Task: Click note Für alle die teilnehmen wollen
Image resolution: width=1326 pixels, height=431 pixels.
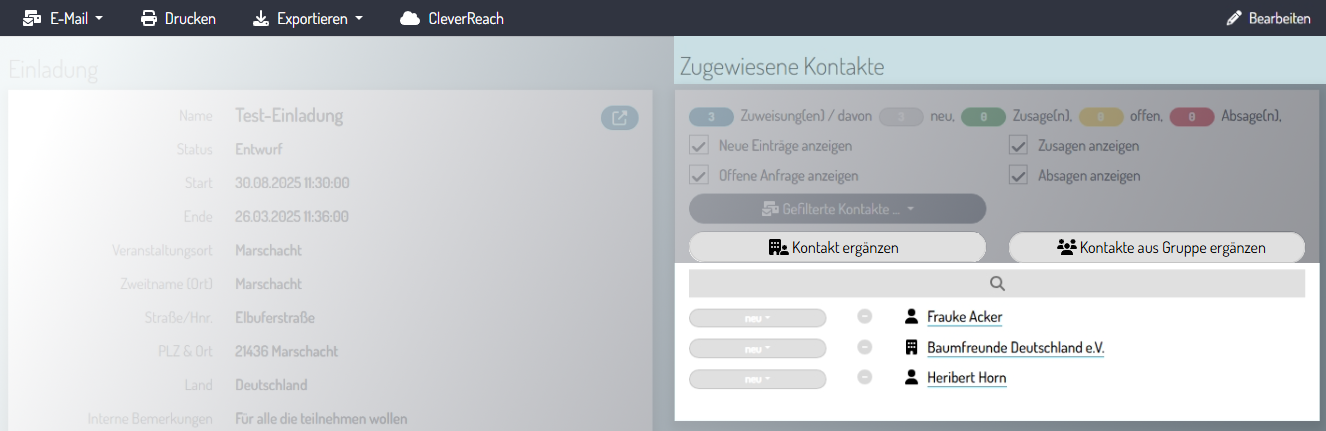Action: pyautogui.click(x=321, y=419)
